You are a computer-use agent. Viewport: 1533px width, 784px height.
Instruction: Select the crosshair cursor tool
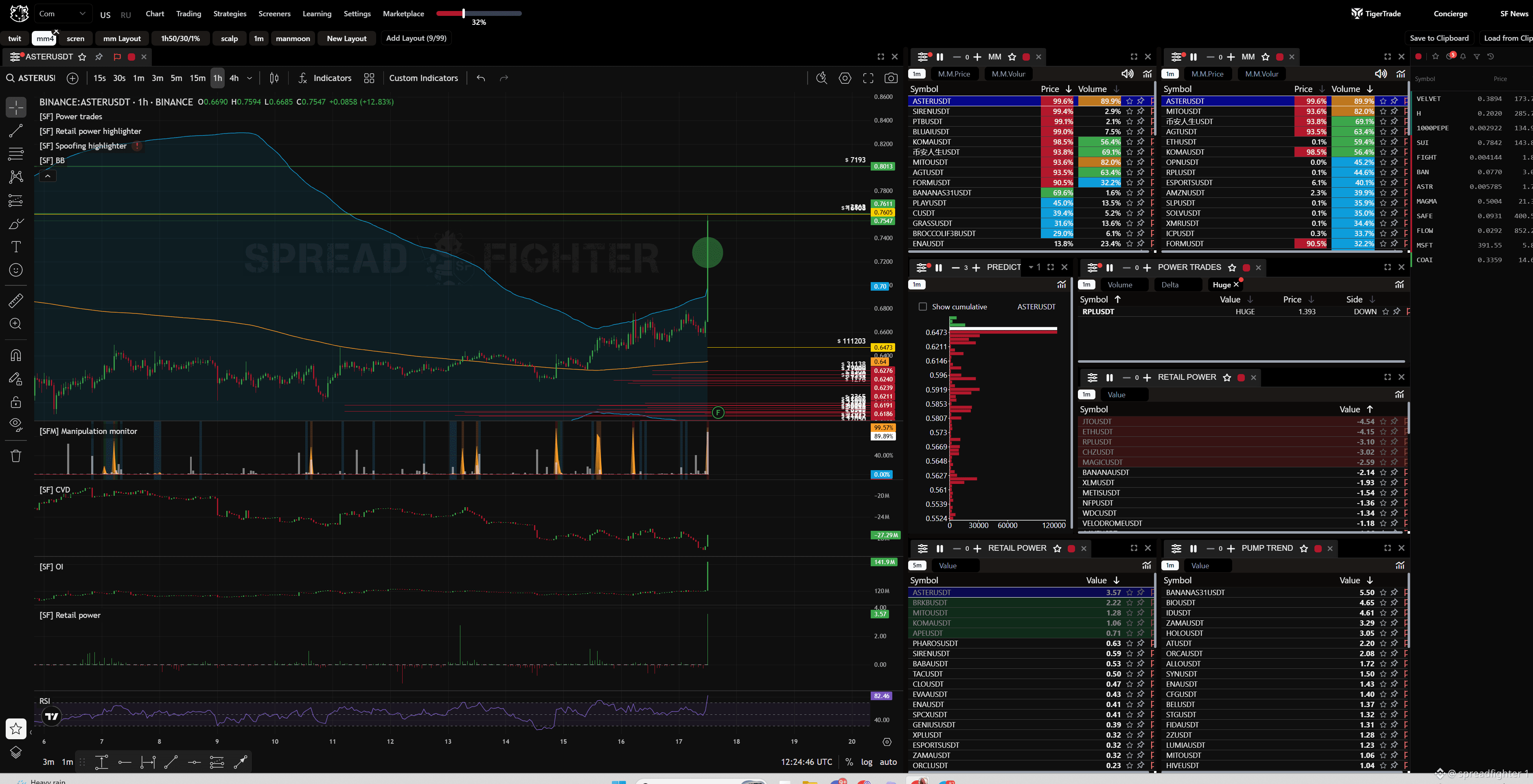pos(16,108)
